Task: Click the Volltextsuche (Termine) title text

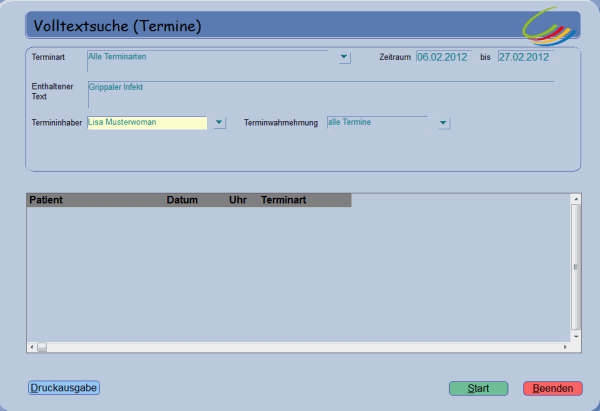Action: coord(117,26)
